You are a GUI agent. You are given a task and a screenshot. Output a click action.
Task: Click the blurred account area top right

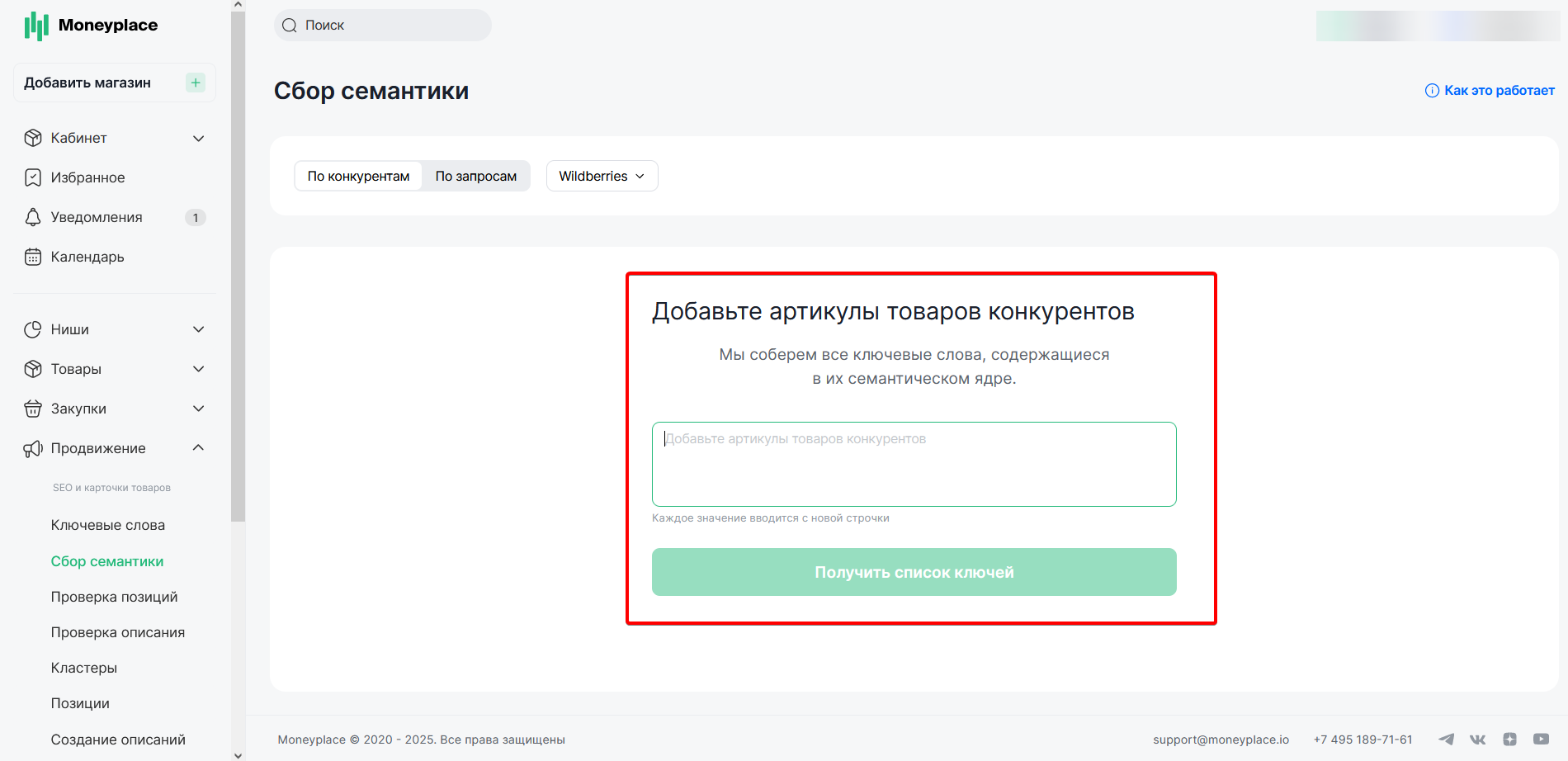1438,26
